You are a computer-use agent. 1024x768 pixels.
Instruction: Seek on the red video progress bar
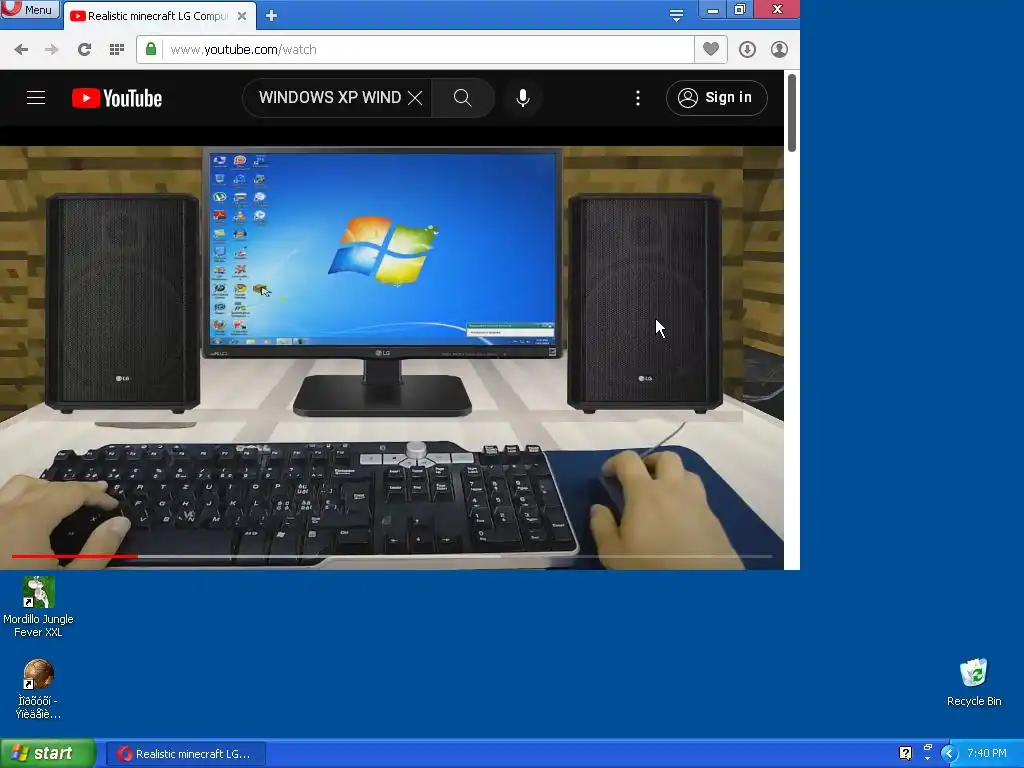(x=392, y=556)
